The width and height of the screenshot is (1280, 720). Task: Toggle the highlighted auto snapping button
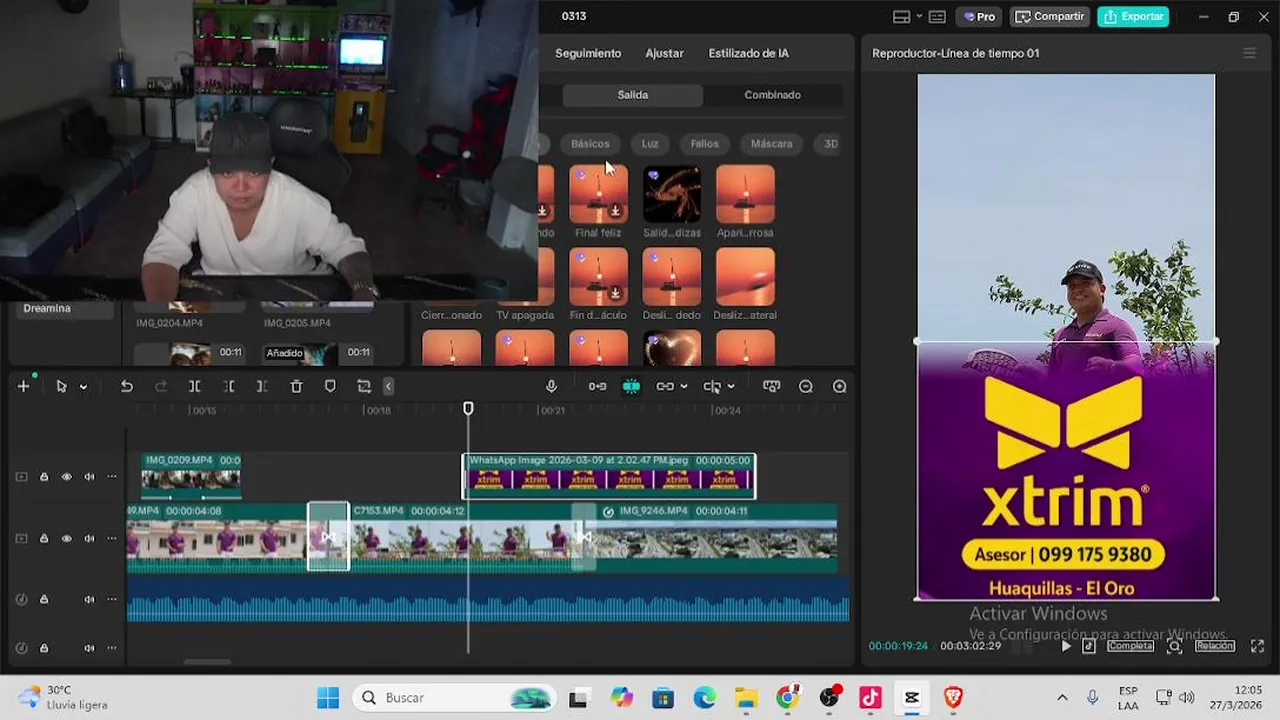631,386
